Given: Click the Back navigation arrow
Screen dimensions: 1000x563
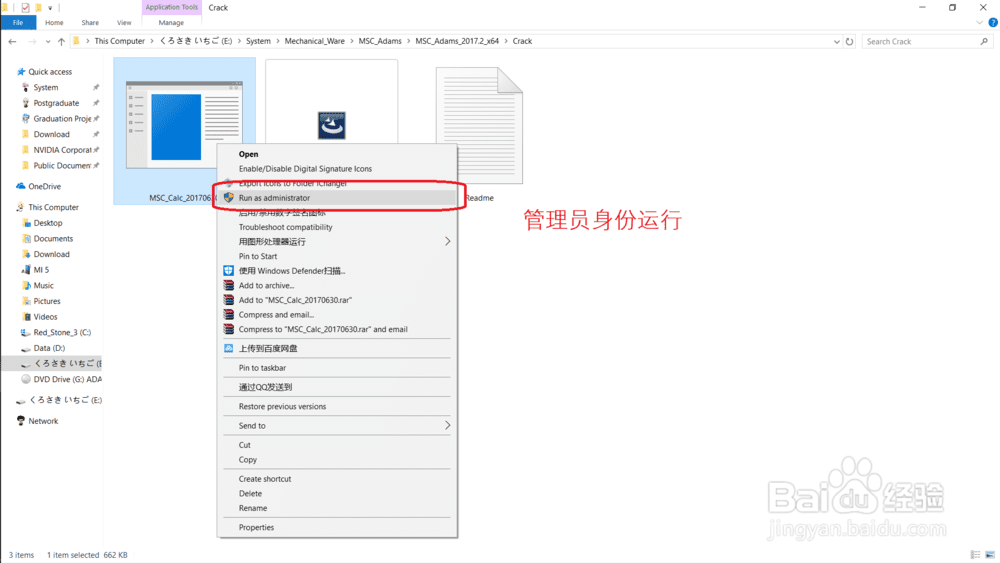Looking at the screenshot, I should pyautogui.click(x=13, y=41).
